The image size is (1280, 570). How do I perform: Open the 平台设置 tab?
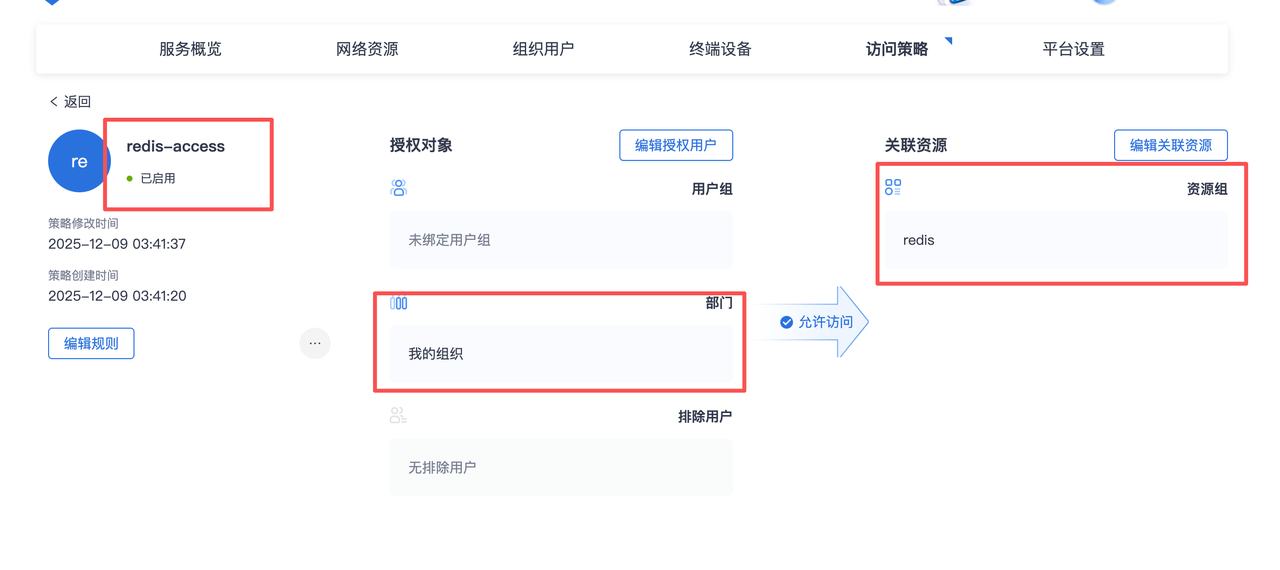[x=1073, y=49]
